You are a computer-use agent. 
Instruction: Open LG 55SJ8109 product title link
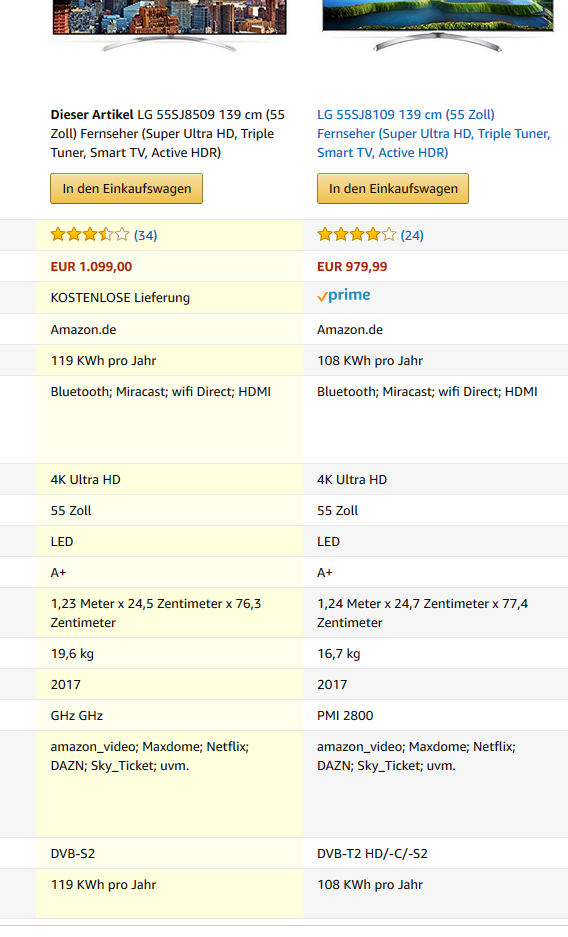433,133
